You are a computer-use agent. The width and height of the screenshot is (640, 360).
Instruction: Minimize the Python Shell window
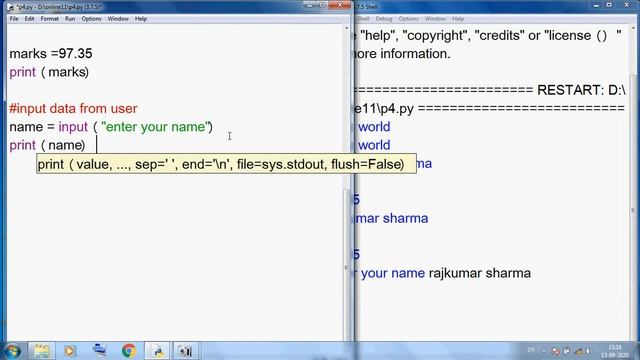coord(596,5)
